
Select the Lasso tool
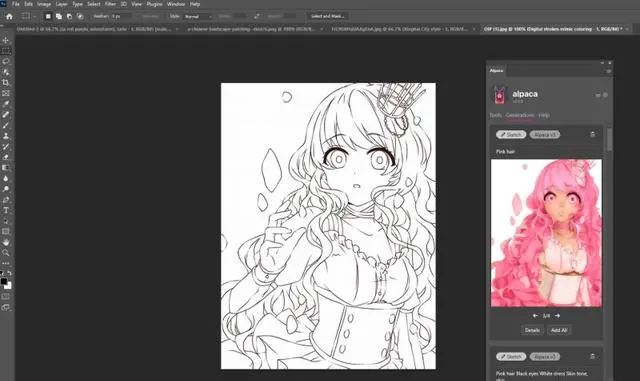point(6,61)
